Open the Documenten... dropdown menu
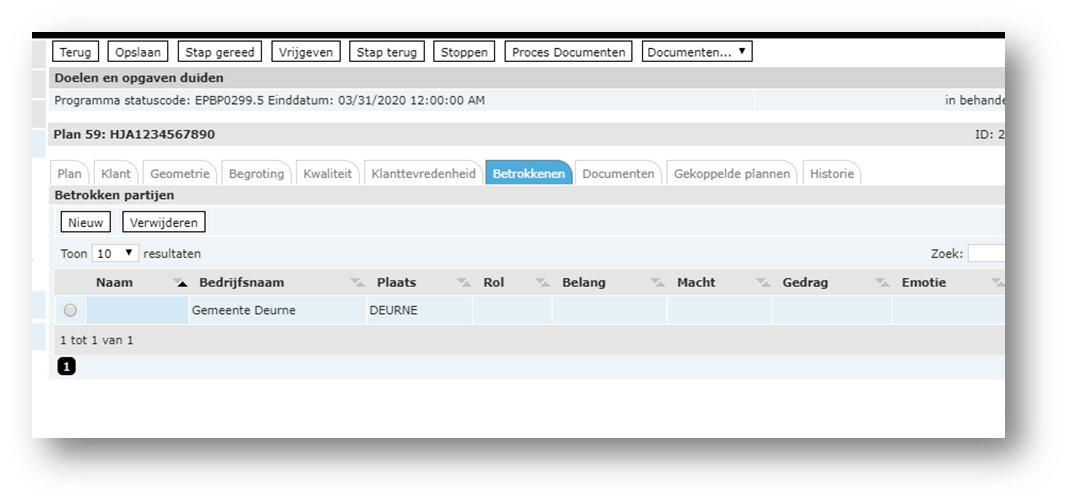1070x503 pixels. click(x=696, y=52)
